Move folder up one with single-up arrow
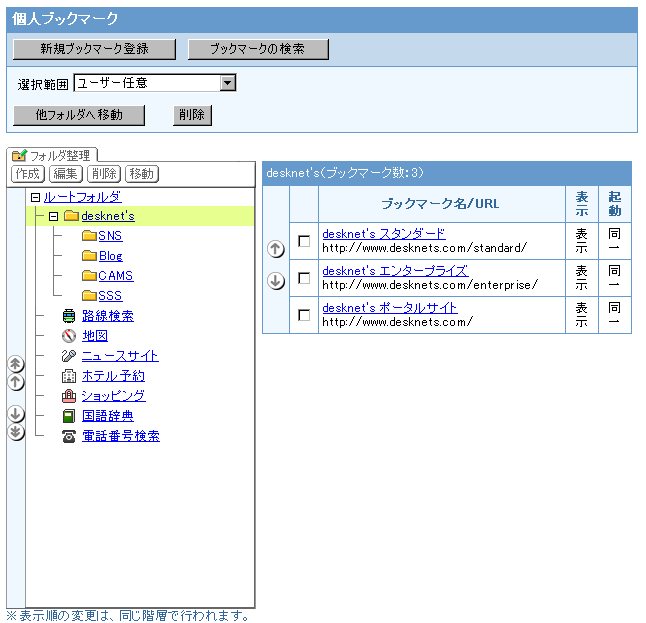Image resolution: width=646 pixels, height=623 pixels. coord(16,382)
